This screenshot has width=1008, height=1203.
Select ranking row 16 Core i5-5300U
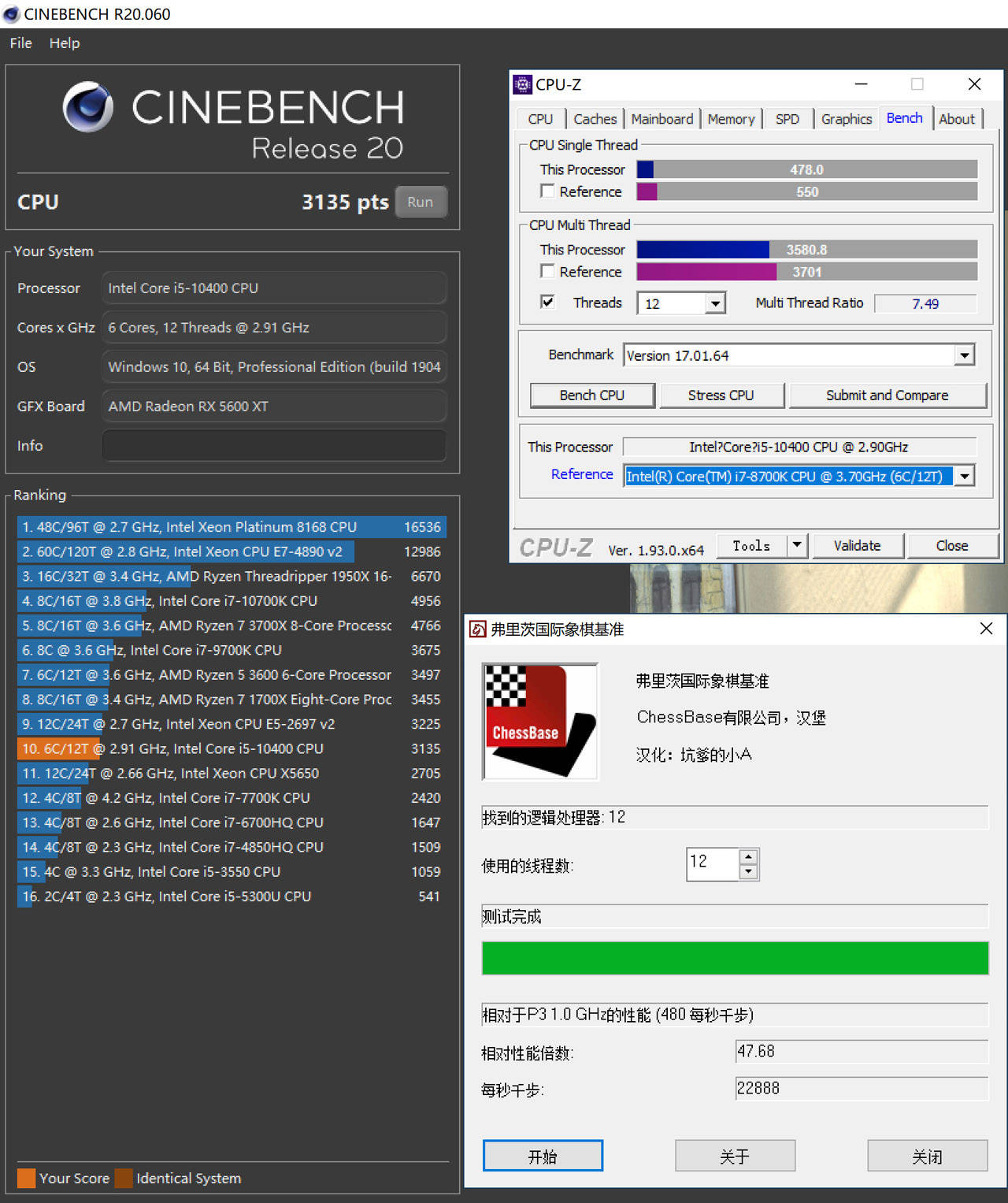pyautogui.click(x=232, y=896)
